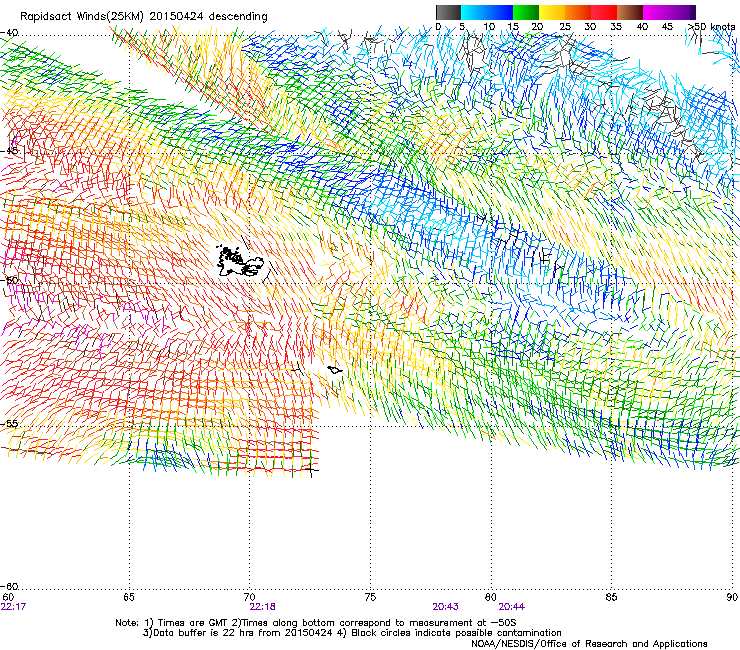Click the '-45' latitude label
The height and width of the screenshot is (650, 740).
click(9, 151)
